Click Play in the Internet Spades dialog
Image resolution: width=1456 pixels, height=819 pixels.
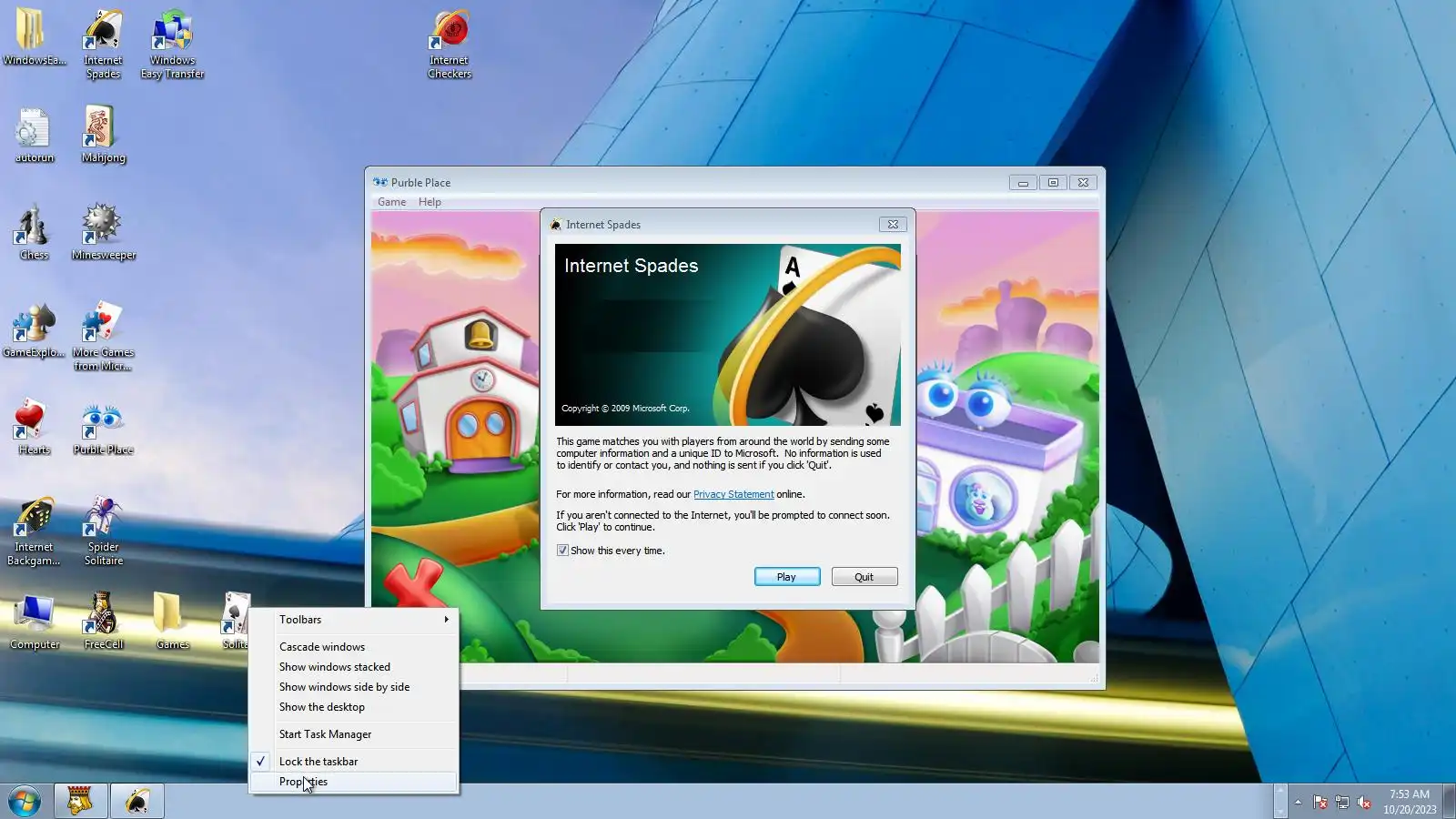787,577
